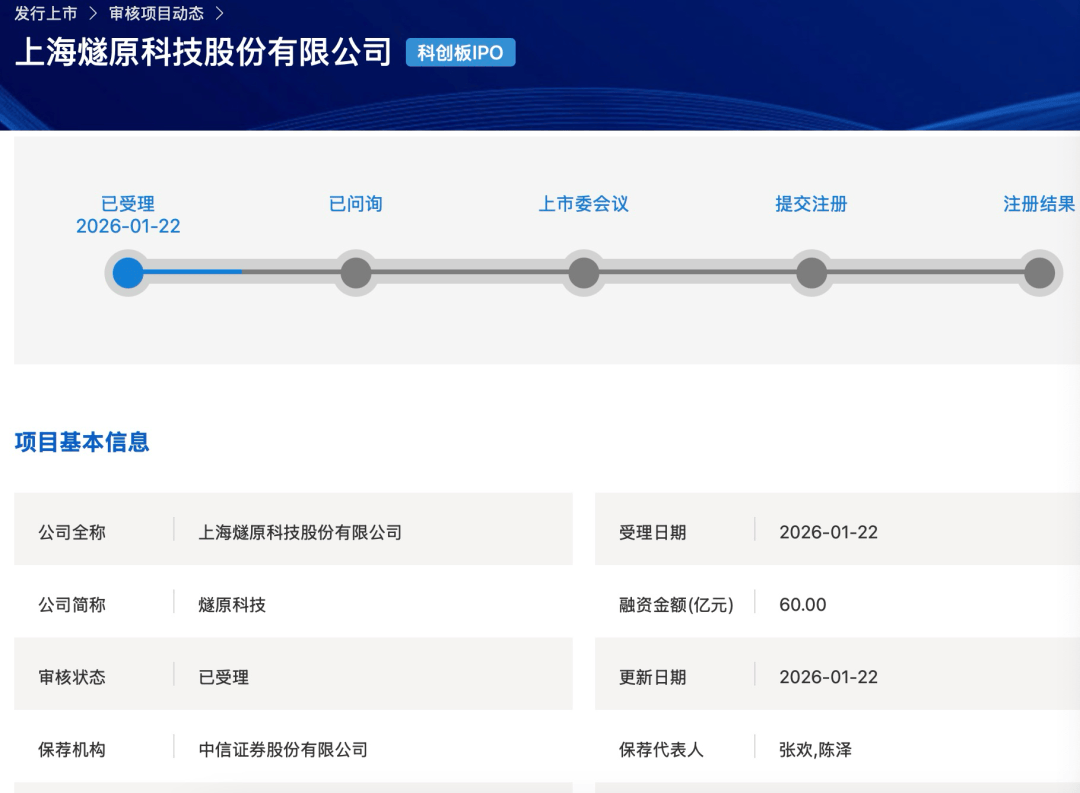The image size is (1080, 793).
Task: Click the 上市委会议 stage circle marker
Action: [584, 273]
